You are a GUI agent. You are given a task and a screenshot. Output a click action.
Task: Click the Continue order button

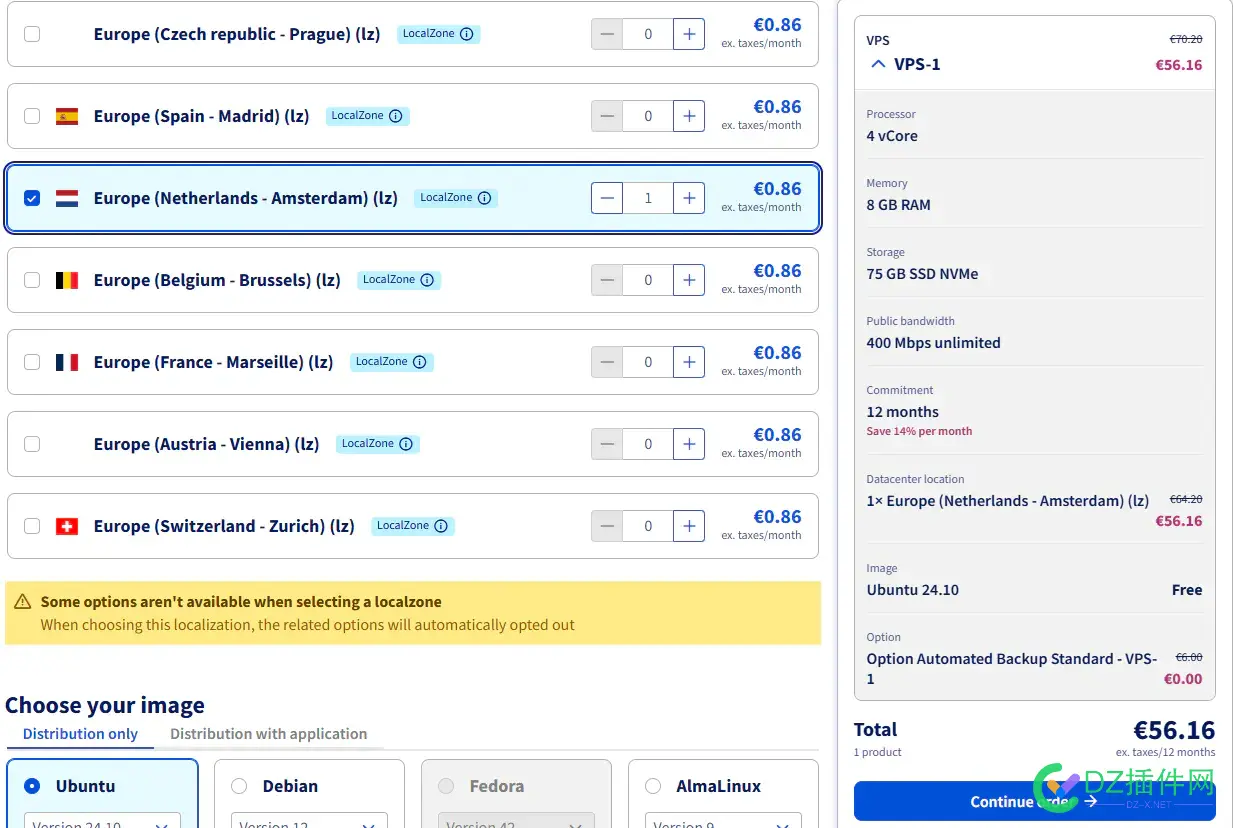[x=1034, y=801]
